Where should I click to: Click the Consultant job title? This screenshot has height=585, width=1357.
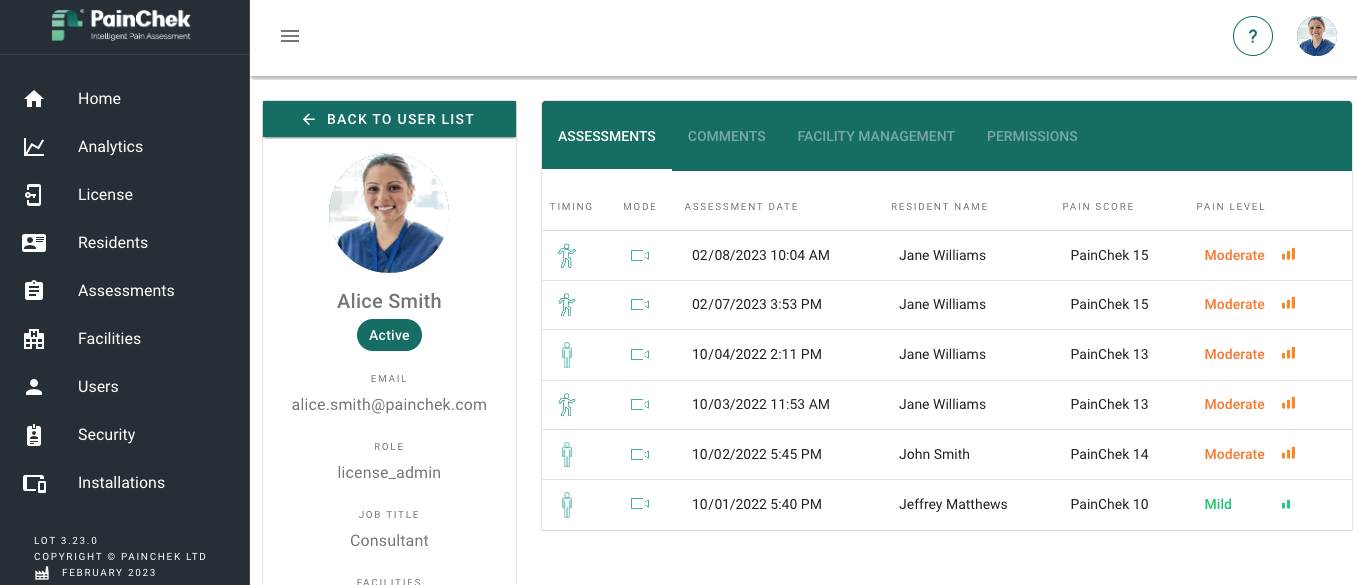(x=389, y=541)
